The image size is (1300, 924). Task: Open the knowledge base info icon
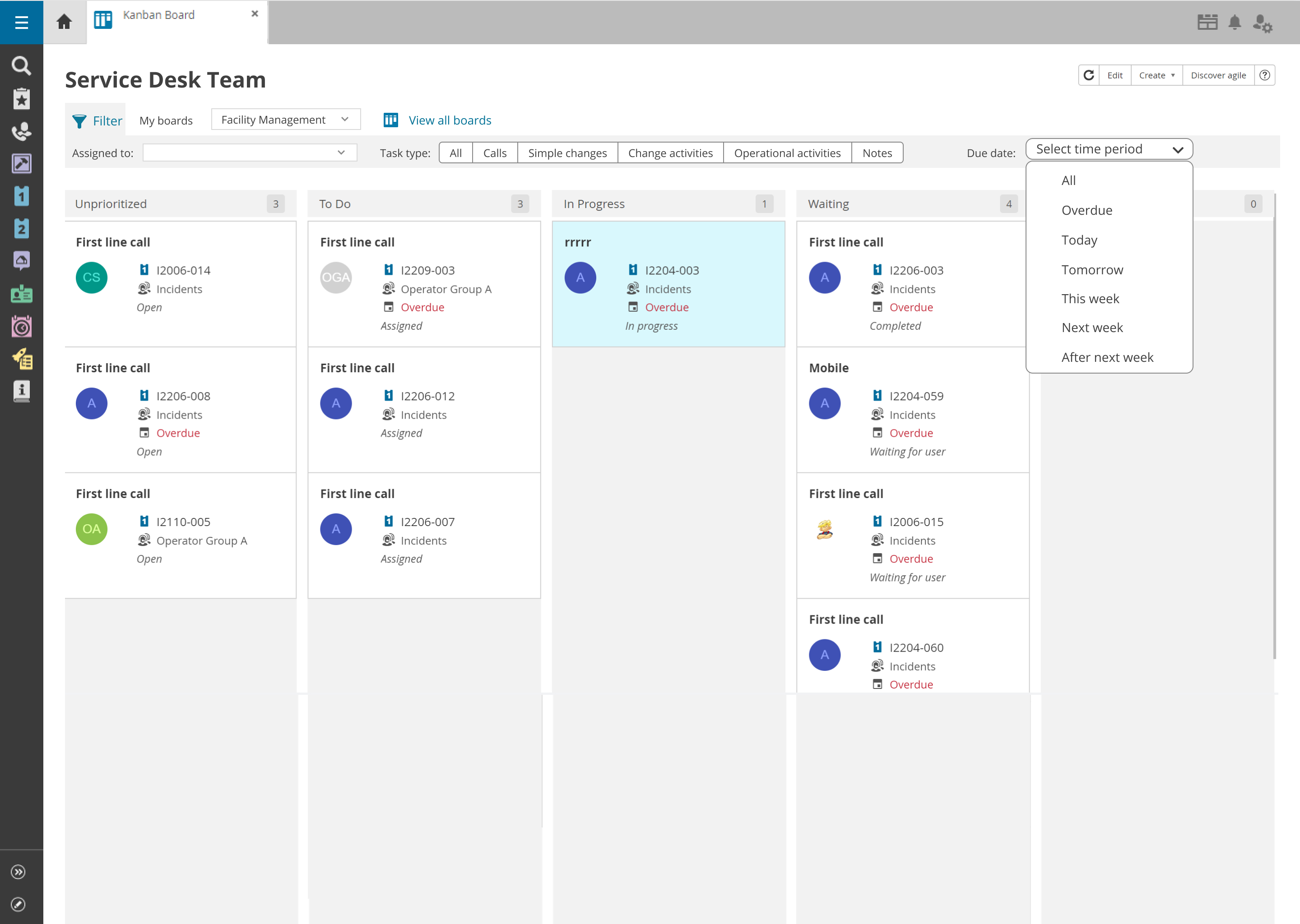click(21, 391)
